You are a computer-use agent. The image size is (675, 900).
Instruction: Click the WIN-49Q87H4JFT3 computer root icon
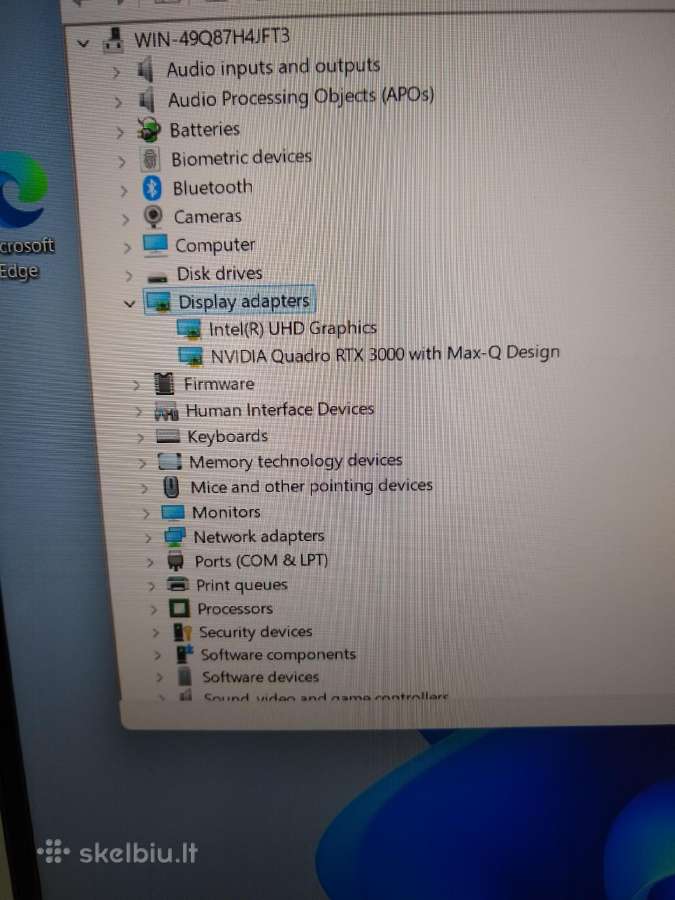[114, 40]
